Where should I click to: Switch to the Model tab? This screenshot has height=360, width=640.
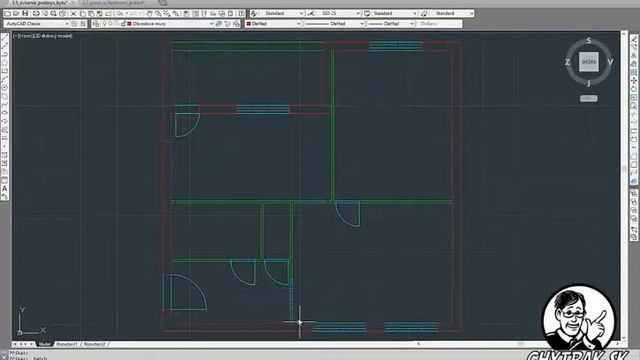(44, 344)
